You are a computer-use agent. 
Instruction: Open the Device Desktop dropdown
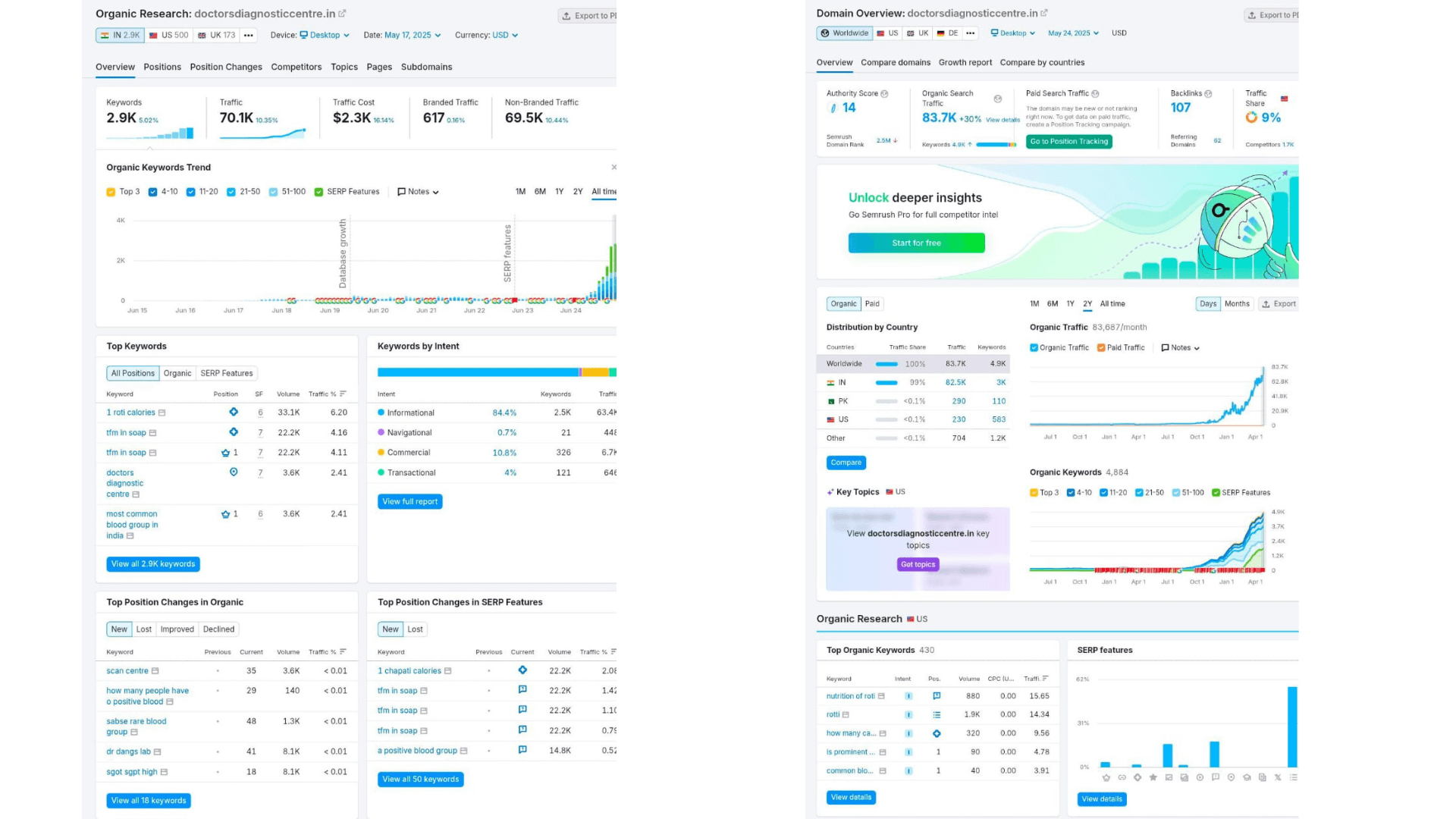pos(325,35)
